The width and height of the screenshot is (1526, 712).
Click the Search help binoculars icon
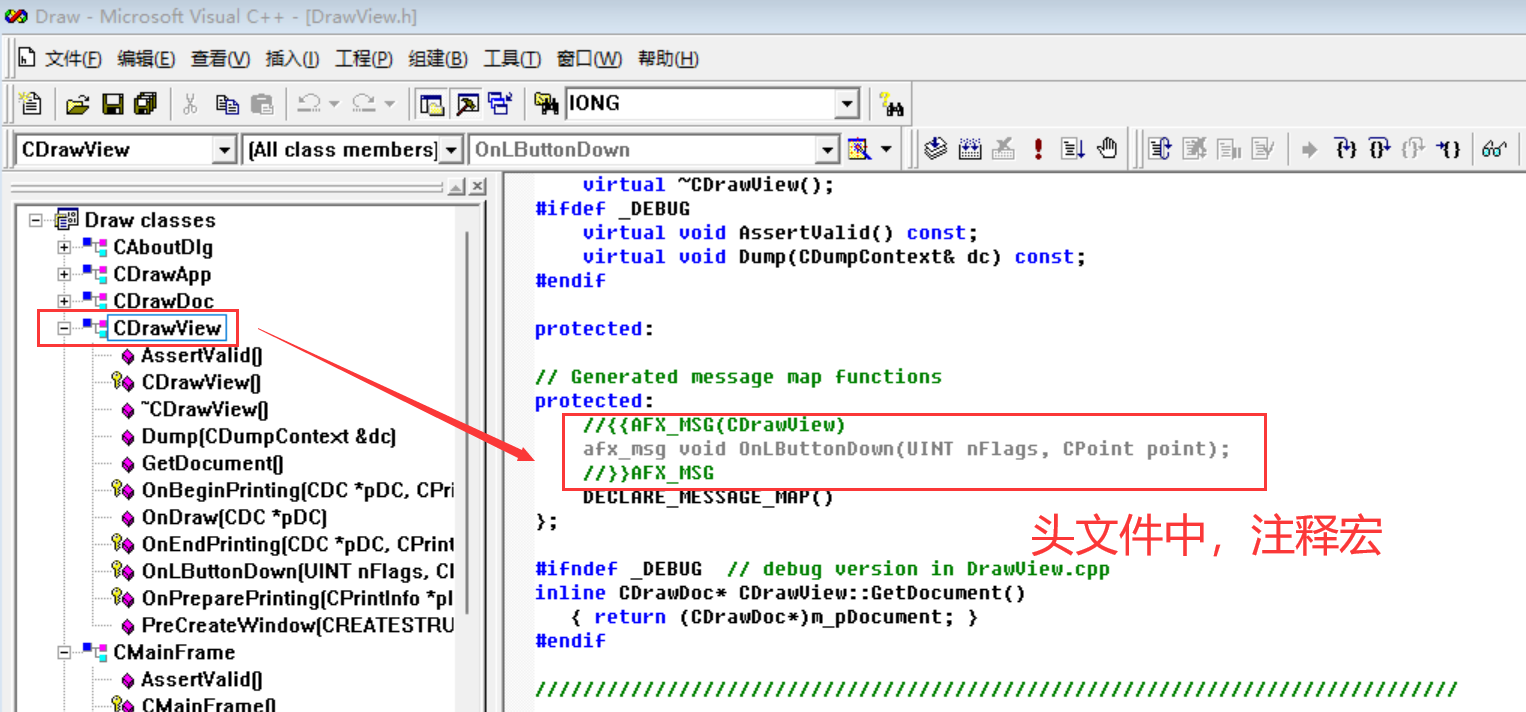coord(891,104)
